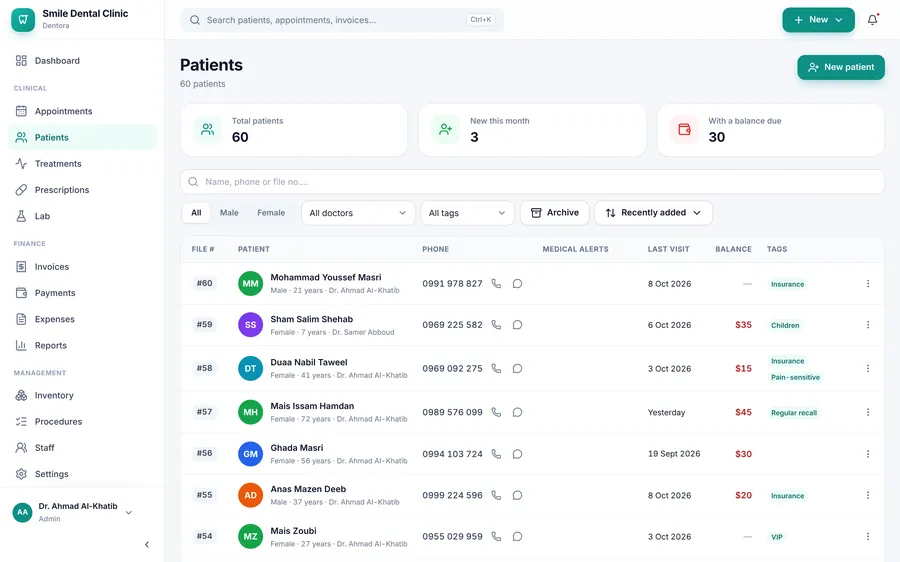Open the Recently added sort dropdown

pos(653,213)
